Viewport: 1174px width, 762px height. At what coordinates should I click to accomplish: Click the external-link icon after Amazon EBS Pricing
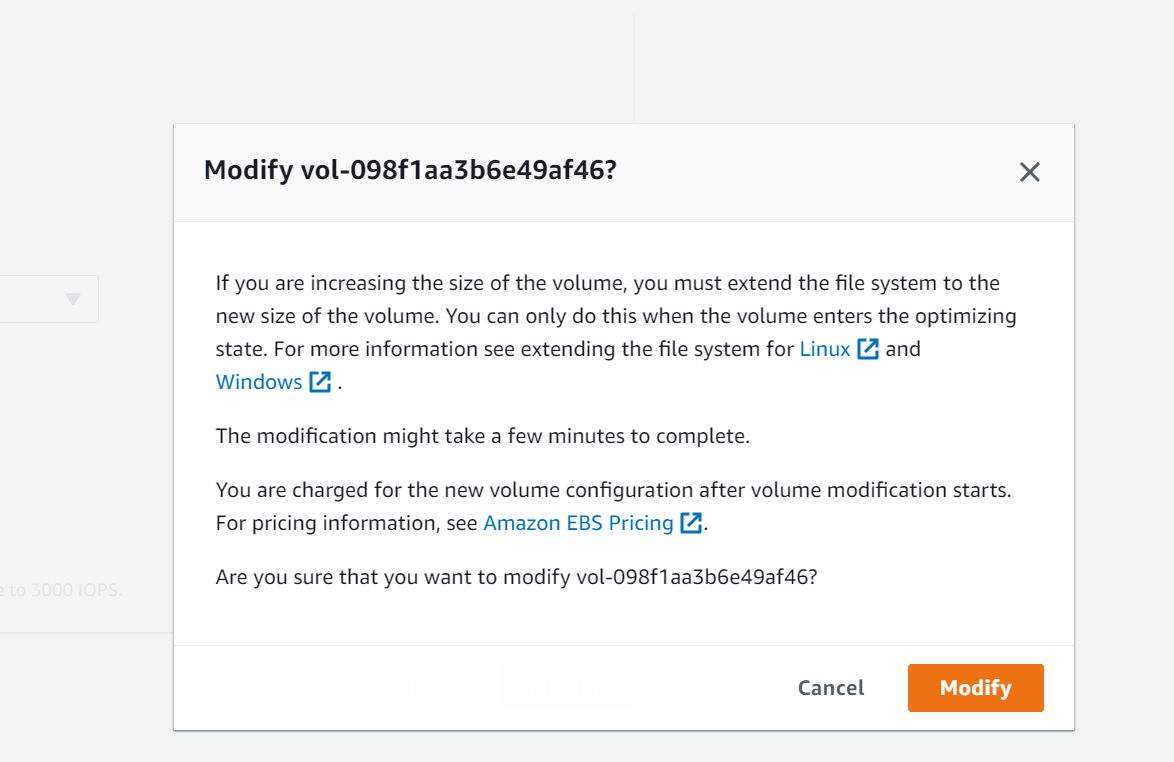pos(690,523)
